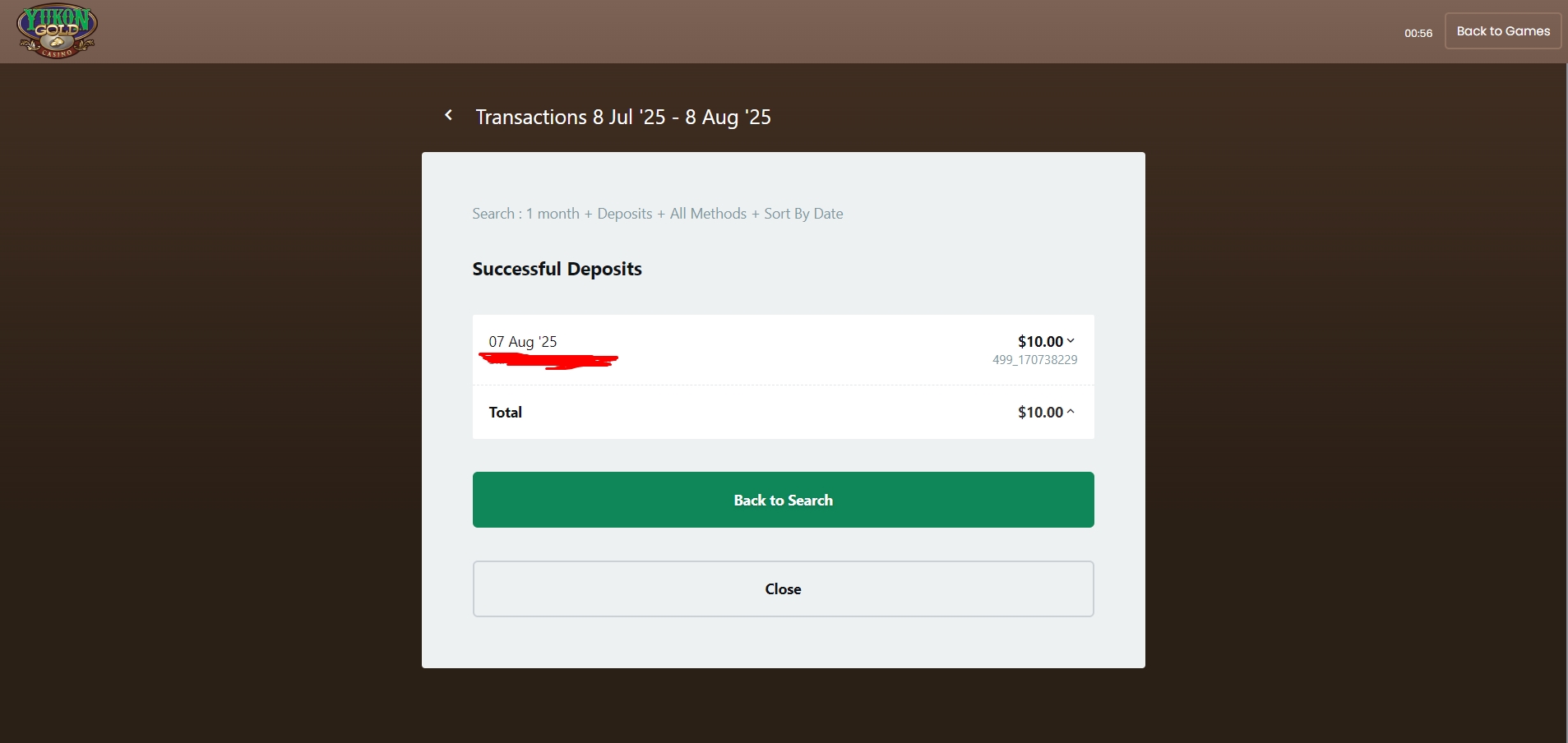Click the Total row
This screenshot has width=1568, height=743.
783,412
